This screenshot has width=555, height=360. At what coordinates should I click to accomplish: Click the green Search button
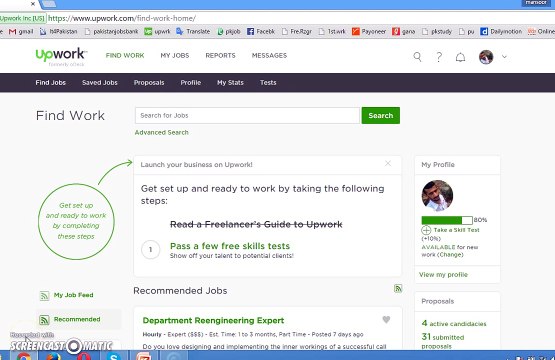(381, 115)
